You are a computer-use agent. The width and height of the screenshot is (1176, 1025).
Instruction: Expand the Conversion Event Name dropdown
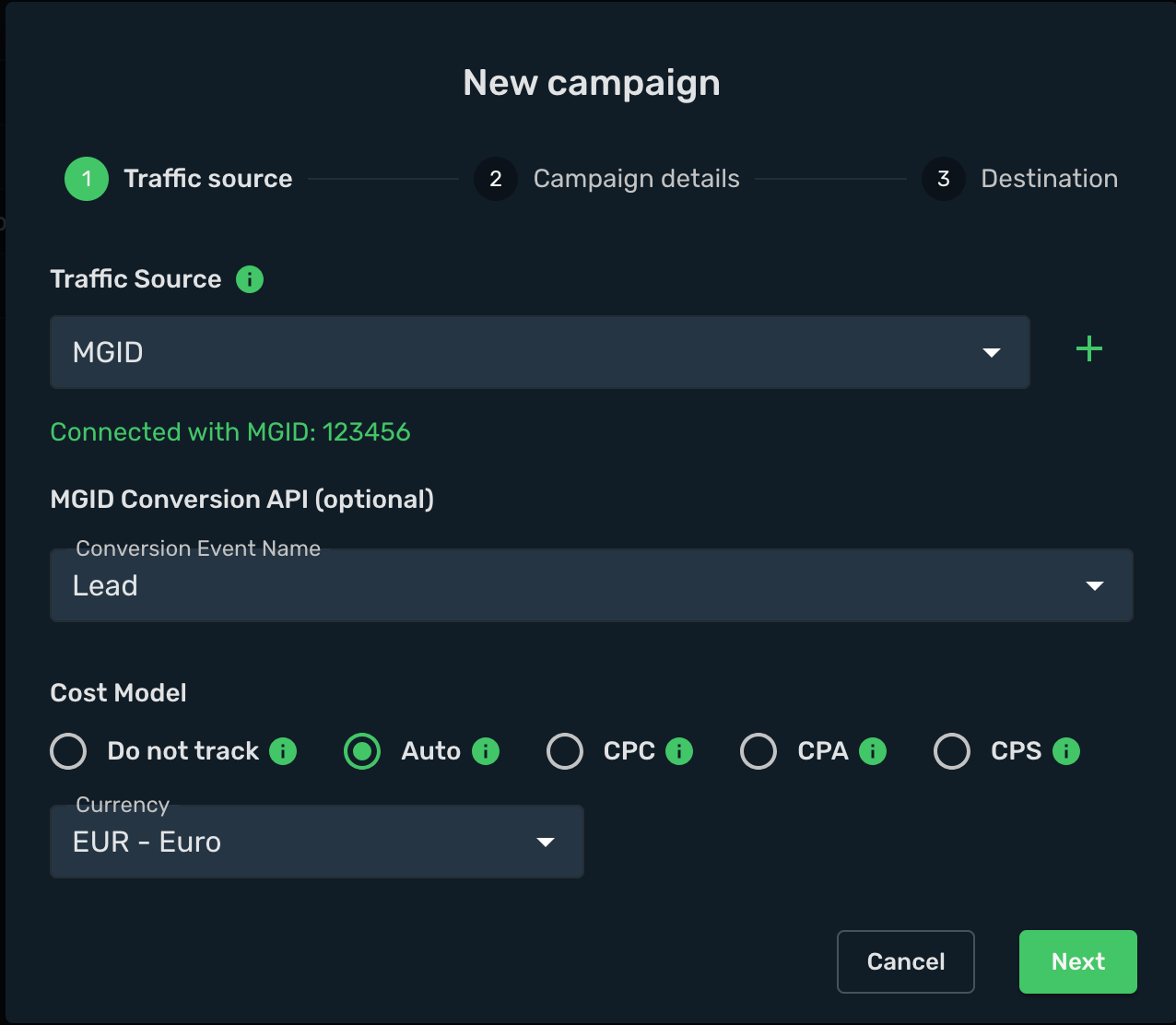click(x=592, y=585)
